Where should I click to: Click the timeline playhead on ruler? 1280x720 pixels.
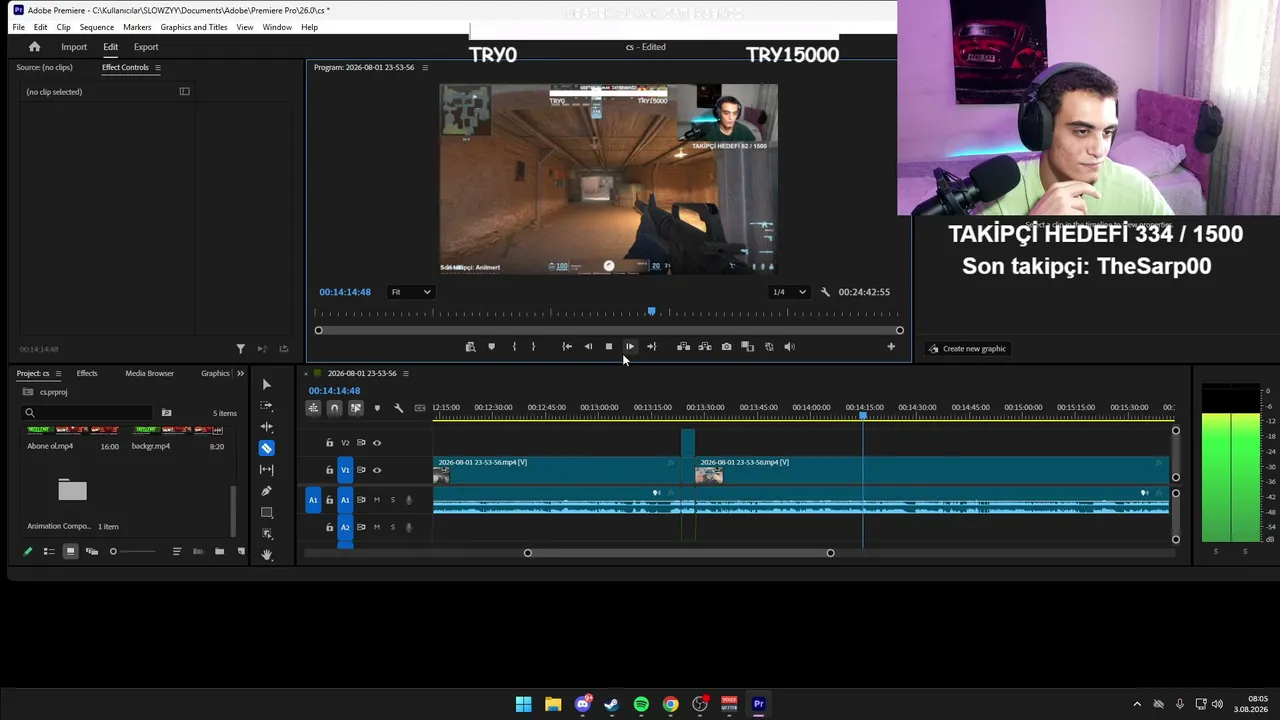(863, 415)
